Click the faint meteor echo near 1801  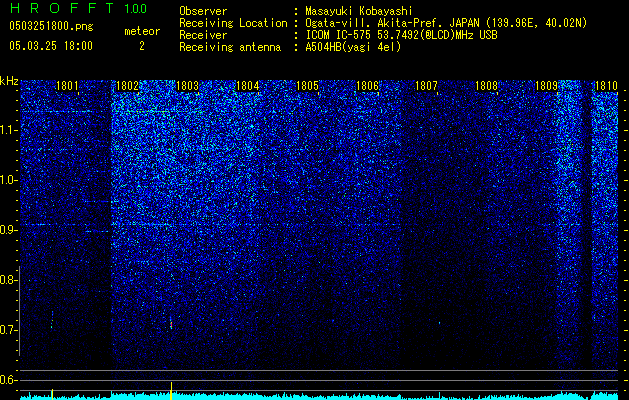coord(52,320)
